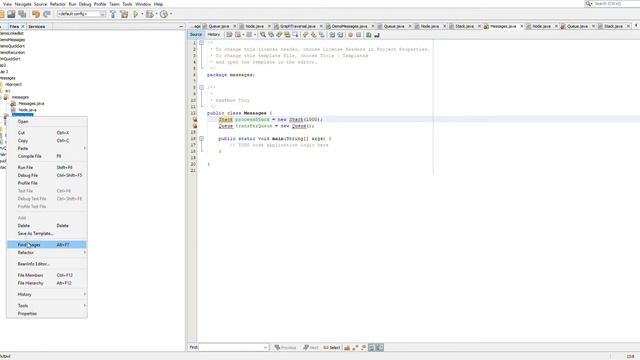Click the Debug Project toolbar icon
Viewport: 640px width, 360px height.
(149, 14)
